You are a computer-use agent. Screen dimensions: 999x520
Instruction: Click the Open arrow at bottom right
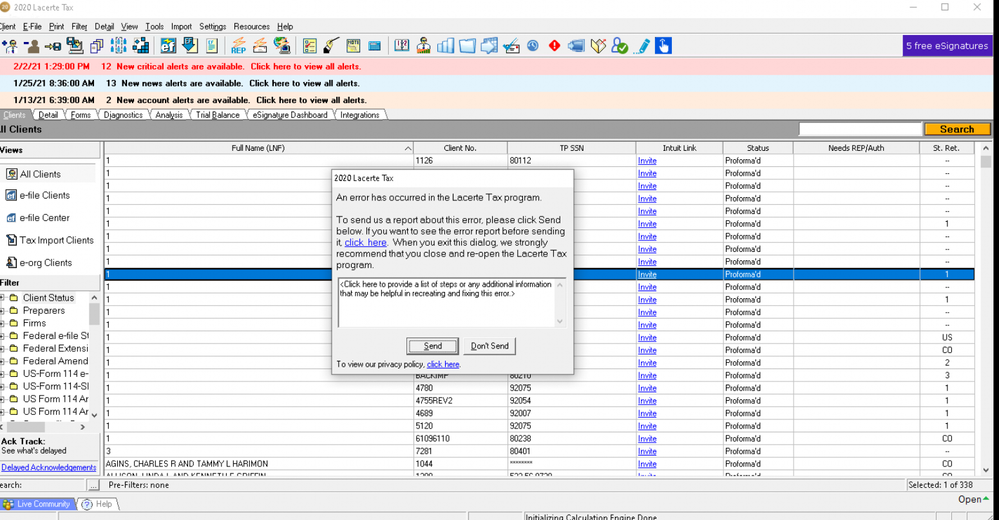coord(986,499)
